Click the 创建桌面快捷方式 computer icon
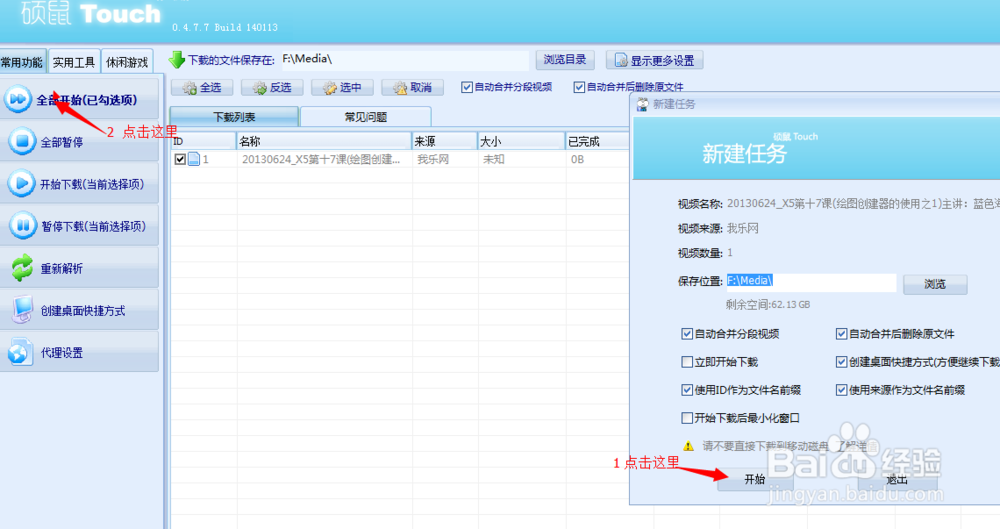Viewport: 1000px width, 529px height. (22, 310)
